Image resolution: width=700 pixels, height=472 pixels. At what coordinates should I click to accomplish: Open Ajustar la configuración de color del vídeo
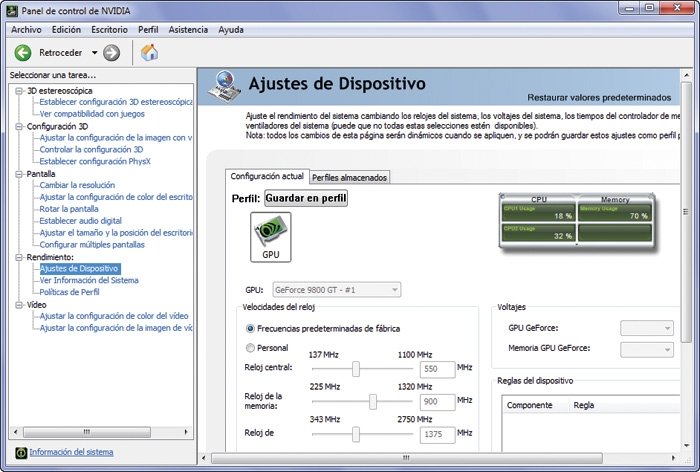114,316
